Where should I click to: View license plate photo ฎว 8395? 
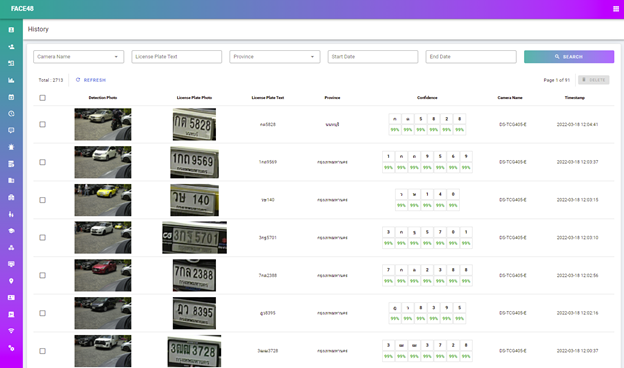(194, 313)
